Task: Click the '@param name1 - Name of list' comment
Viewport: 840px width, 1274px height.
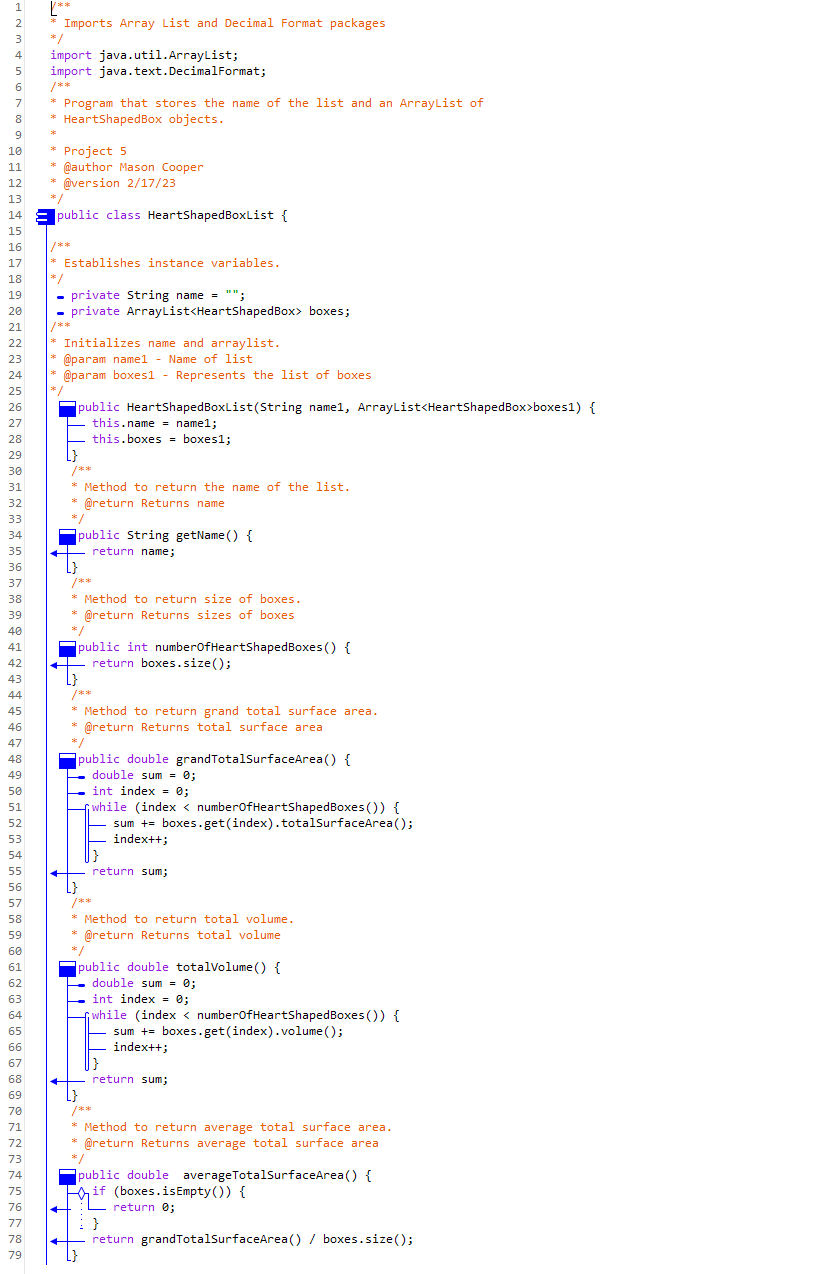Action: pos(158,359)
